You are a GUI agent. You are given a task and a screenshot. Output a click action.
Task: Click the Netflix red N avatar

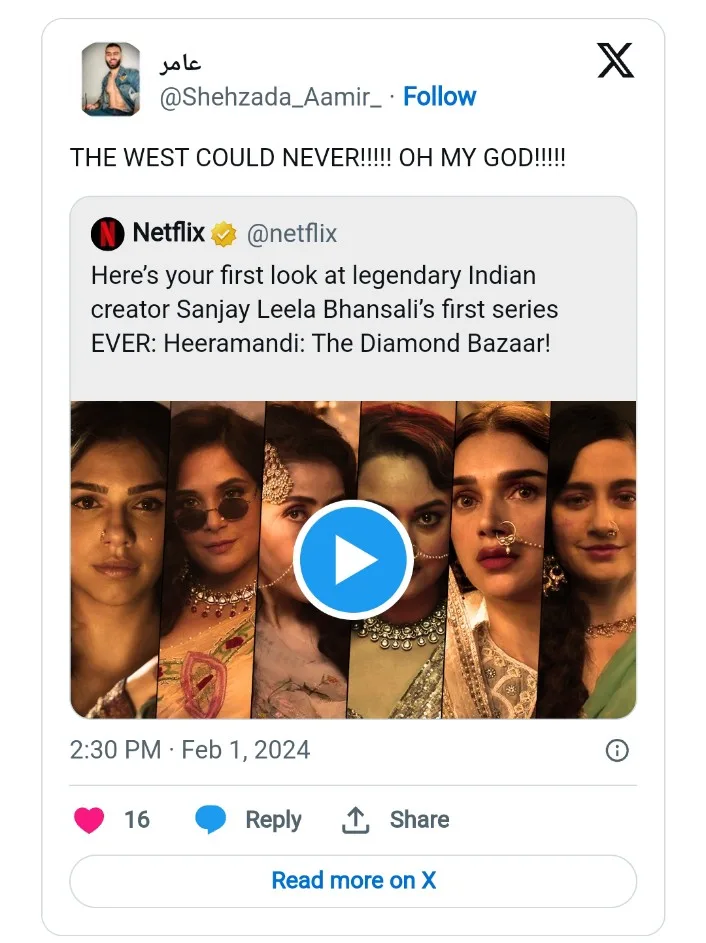click(x=108, y=233)
